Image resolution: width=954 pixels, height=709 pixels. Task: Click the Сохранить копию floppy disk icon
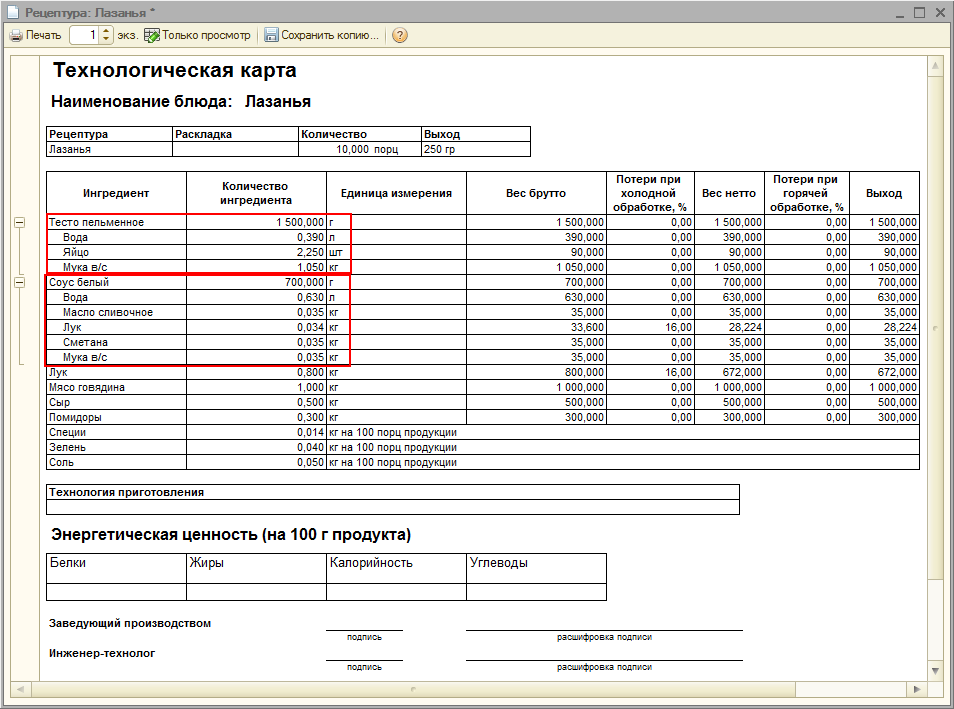point(271,35)
